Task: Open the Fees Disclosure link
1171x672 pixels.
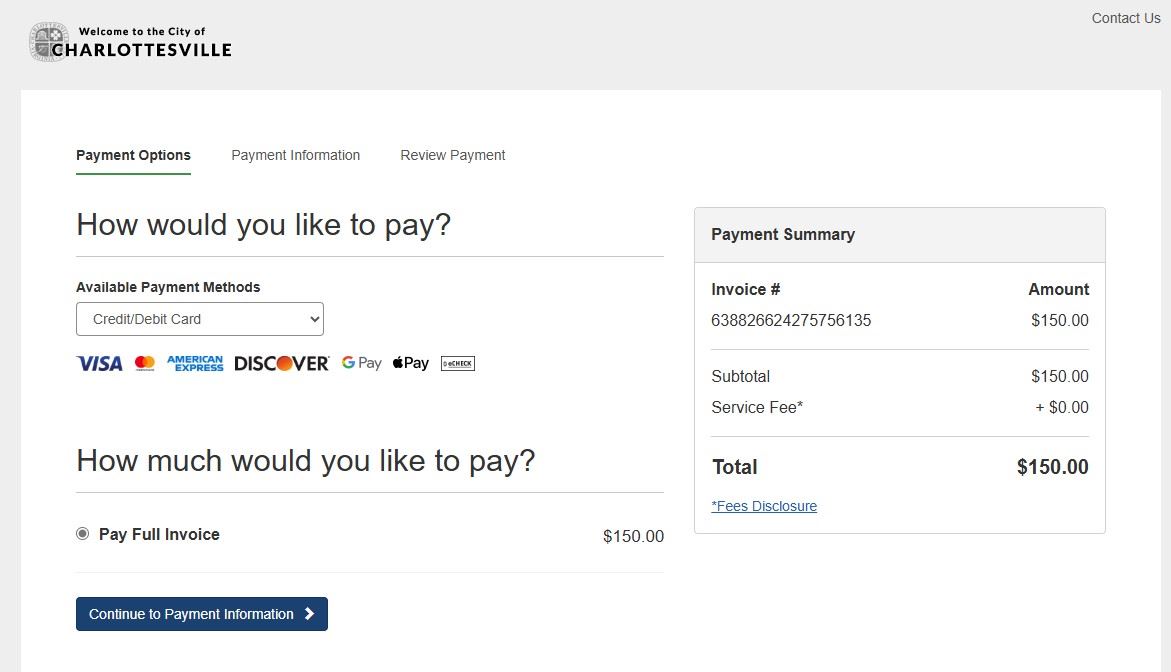Action: coord(764,506)
